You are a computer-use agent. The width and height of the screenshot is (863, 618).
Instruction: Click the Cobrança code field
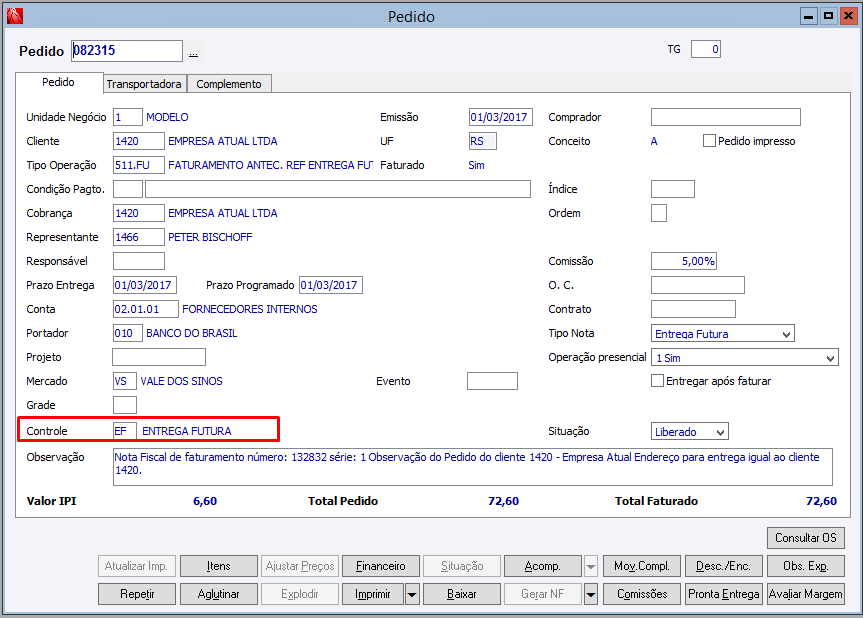coord(139,213)
